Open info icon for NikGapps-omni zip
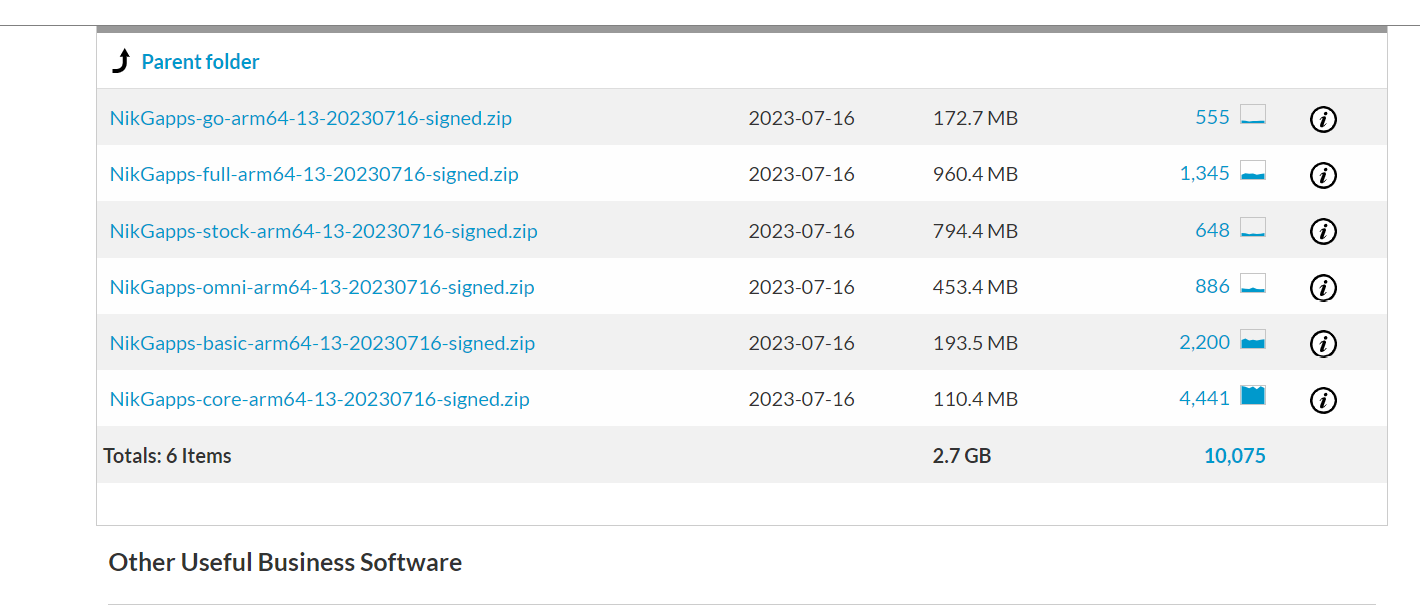Screen dimensions: 1420x610 tap(1323, 288)
